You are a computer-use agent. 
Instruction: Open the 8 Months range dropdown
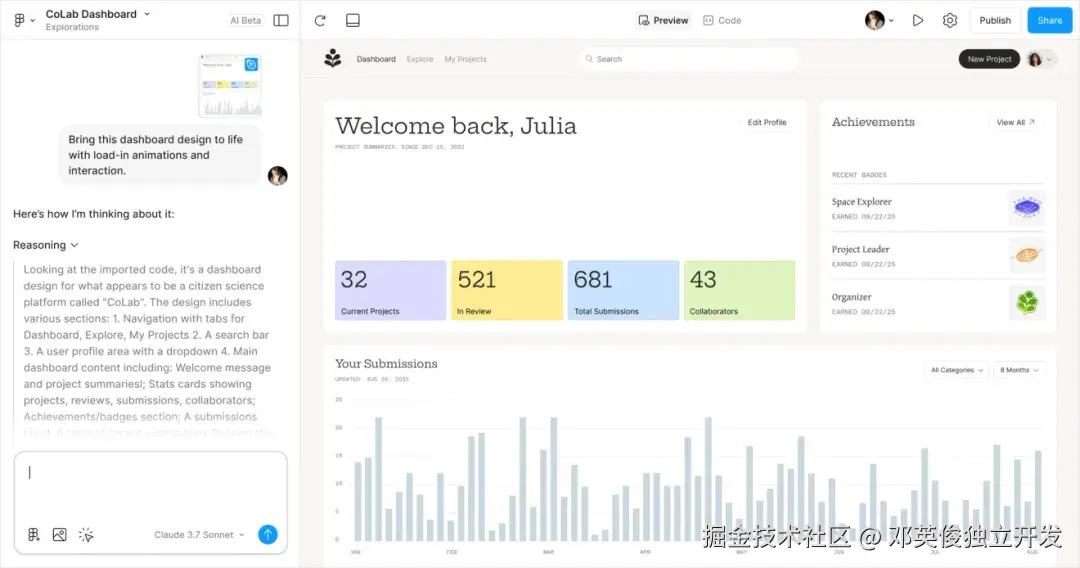(x=1019, y=370)
